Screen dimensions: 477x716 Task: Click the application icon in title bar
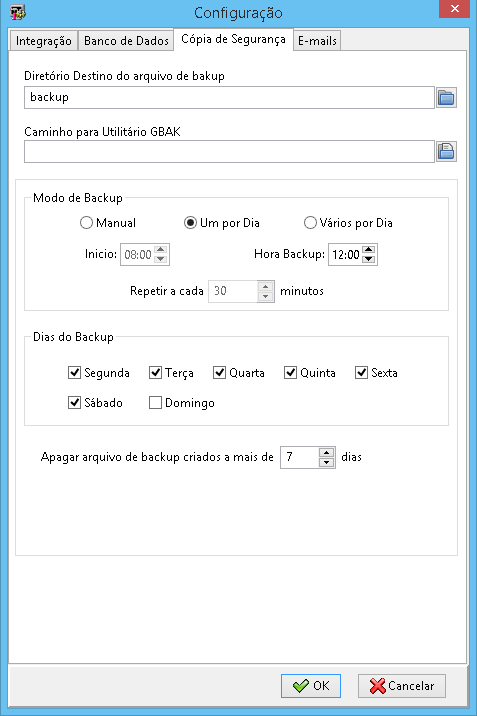(x=18, y=12)
